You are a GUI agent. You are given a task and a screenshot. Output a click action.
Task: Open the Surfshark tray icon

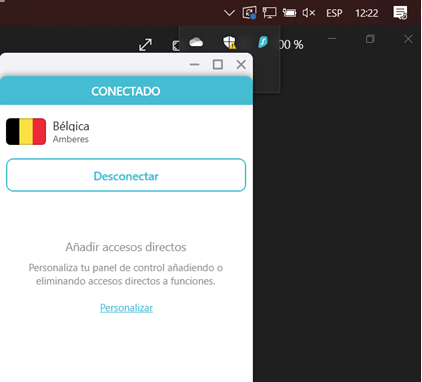click(263, 42)
